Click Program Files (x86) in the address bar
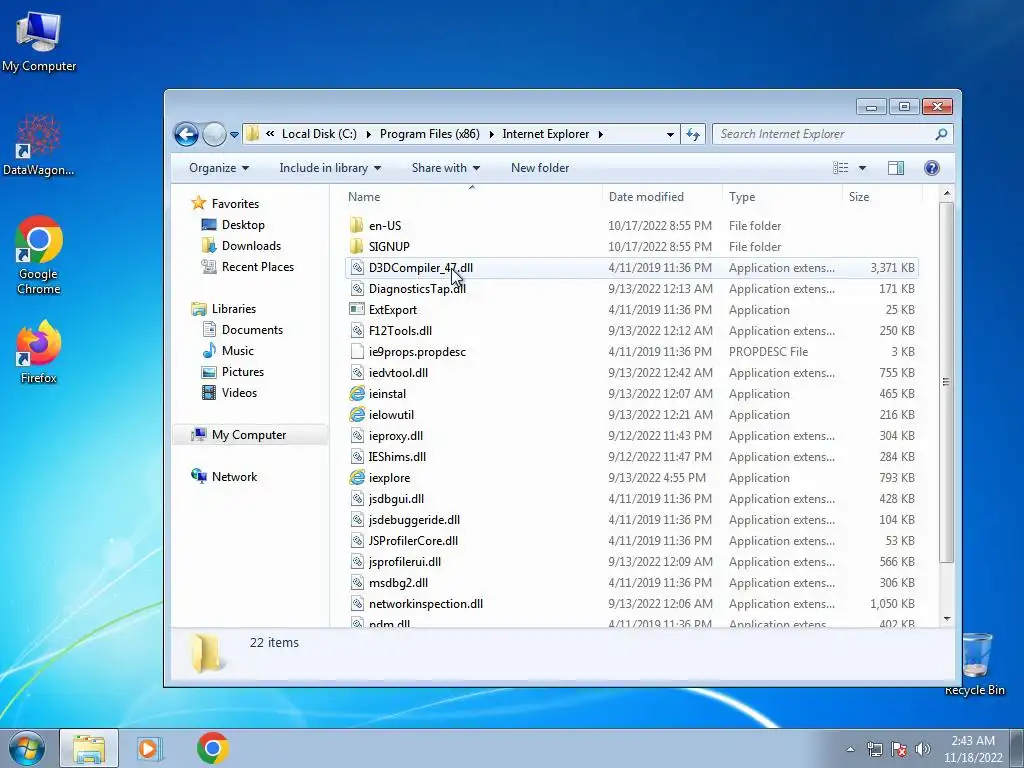 430,134
